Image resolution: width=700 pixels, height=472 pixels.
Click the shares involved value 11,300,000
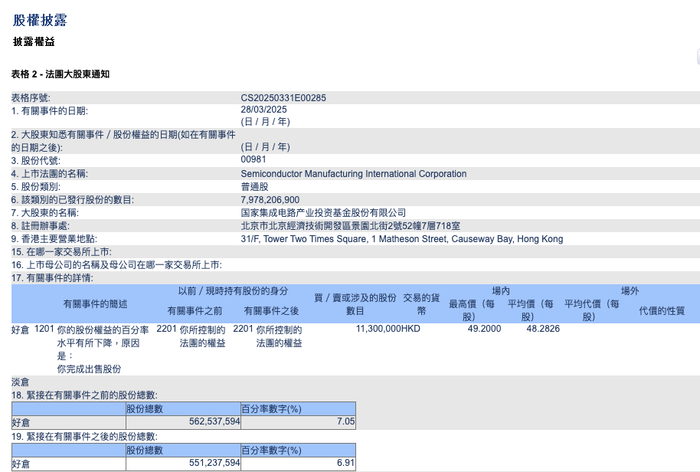378,329
